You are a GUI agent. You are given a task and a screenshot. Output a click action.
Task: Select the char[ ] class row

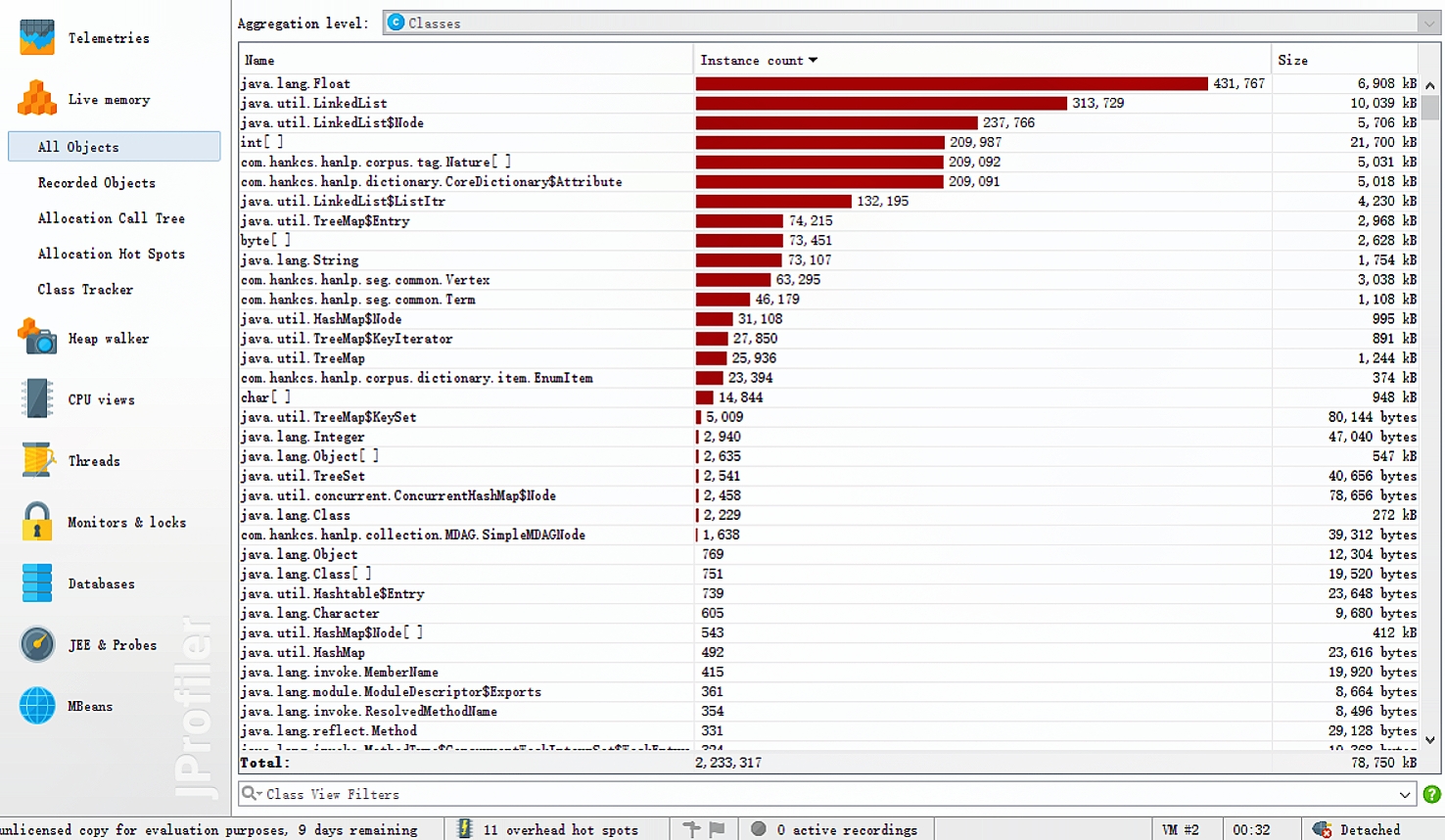coord(829,397)
